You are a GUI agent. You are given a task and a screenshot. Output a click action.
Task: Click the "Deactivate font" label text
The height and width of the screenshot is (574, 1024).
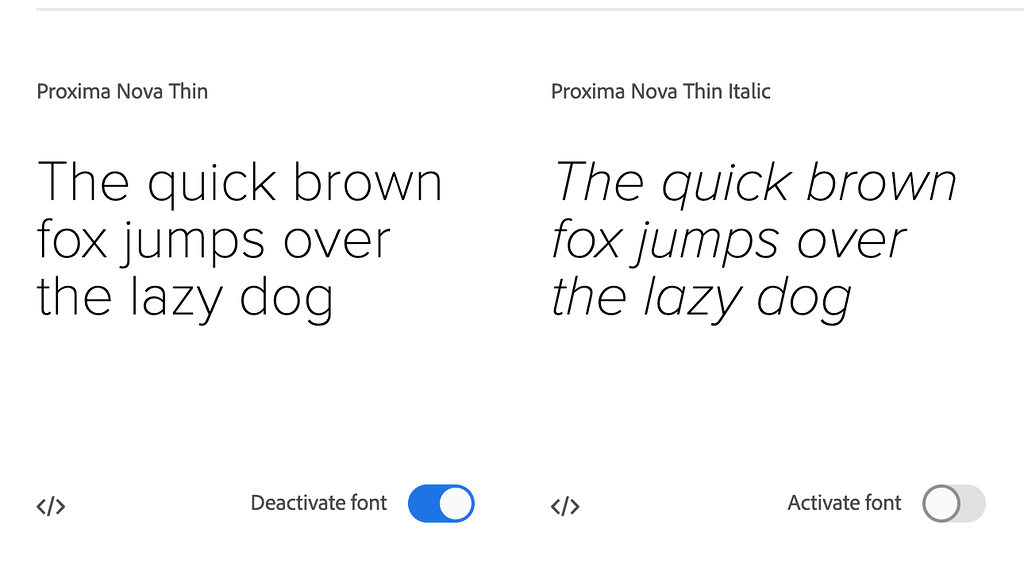[318, 503]
